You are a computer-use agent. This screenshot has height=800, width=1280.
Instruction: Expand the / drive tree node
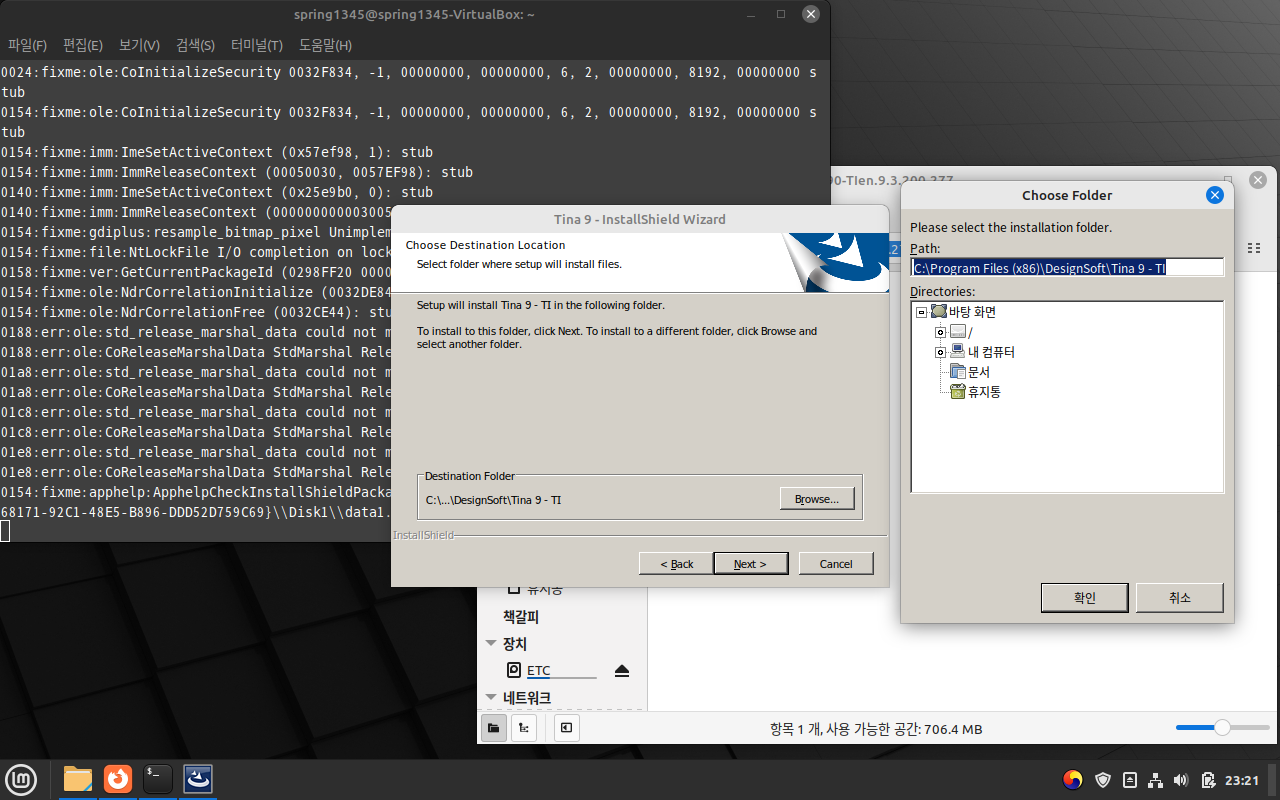point(940,332)
